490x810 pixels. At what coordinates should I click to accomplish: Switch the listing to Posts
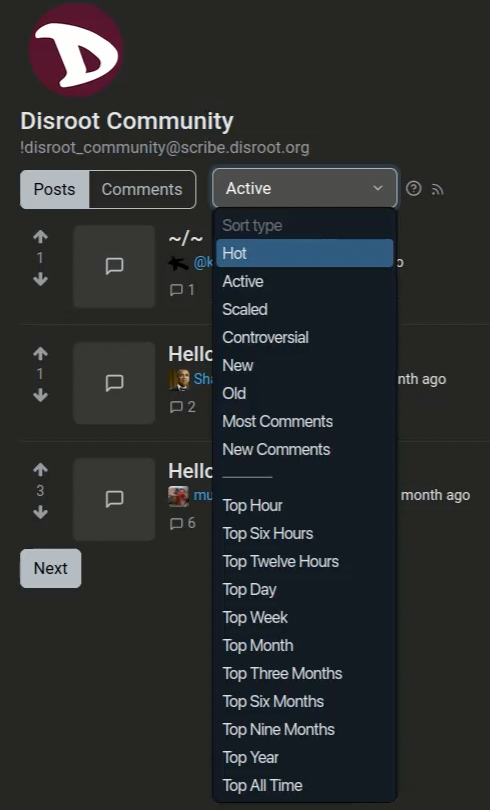pos(55,190)
